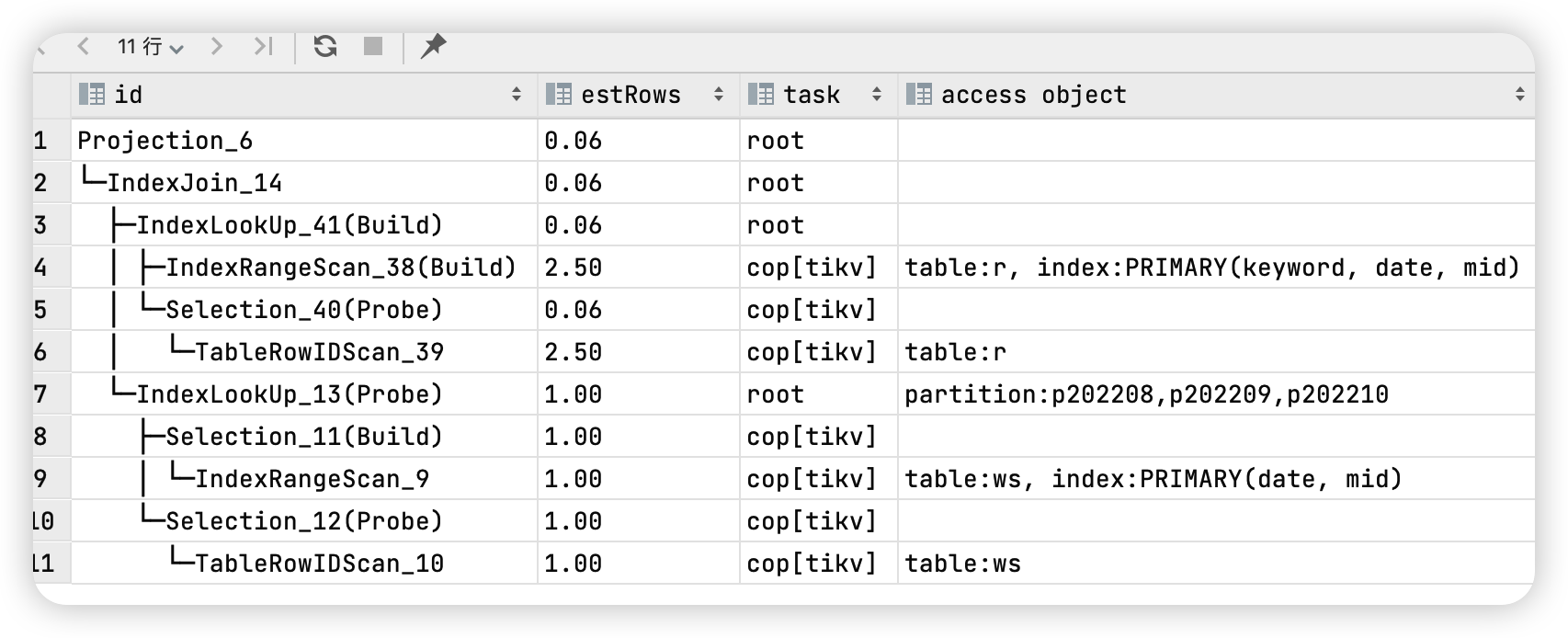Click the reload page refresh icon
1568x638 pixels.
tap(325, 46)
